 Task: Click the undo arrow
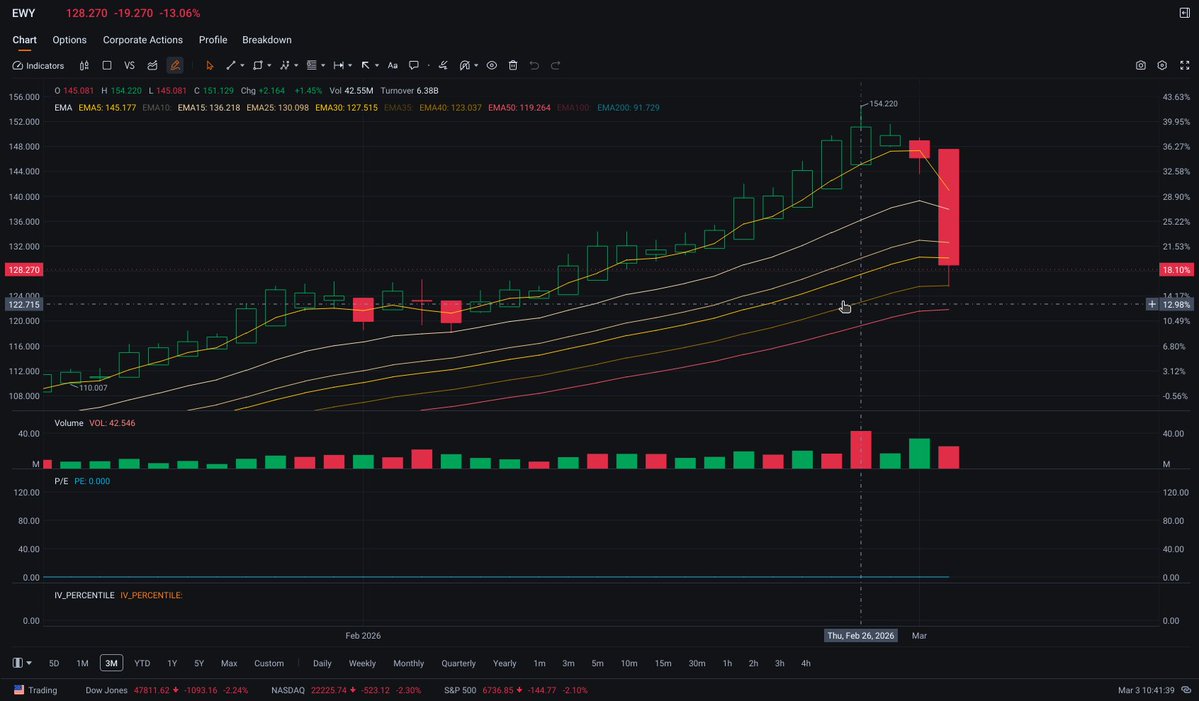(535, 66)
